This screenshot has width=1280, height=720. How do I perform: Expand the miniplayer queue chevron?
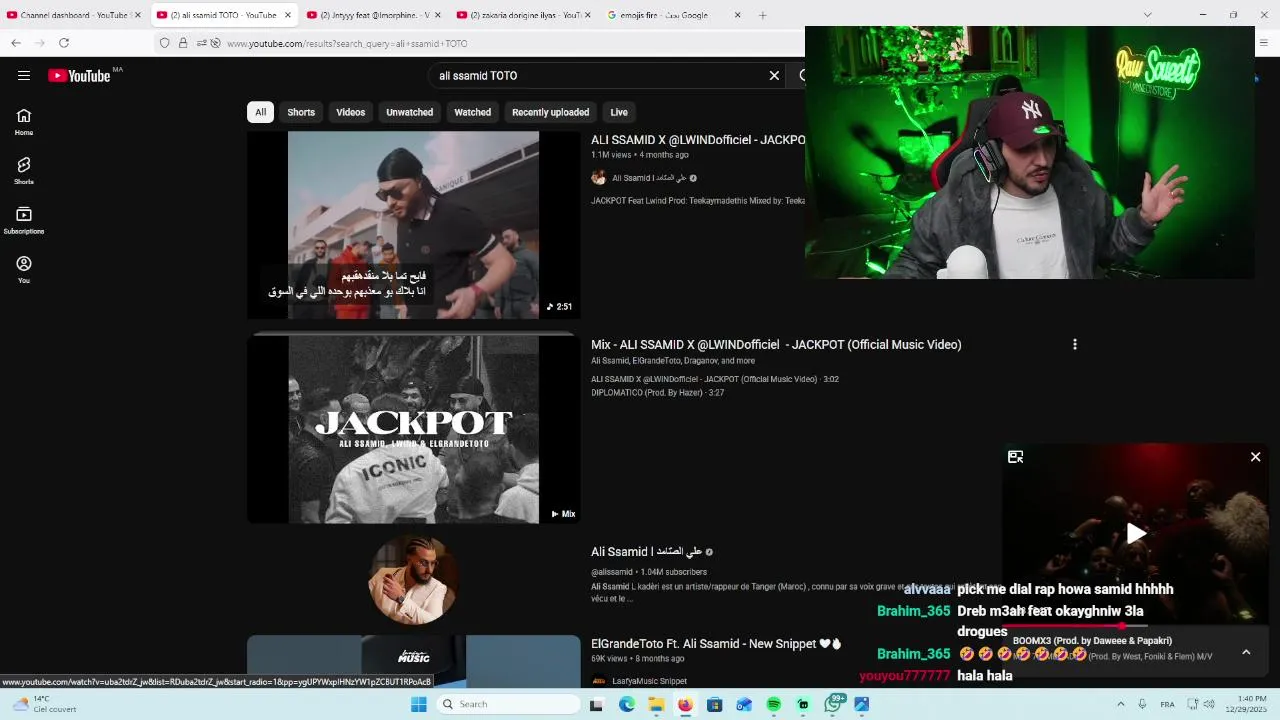(1246, 652)
